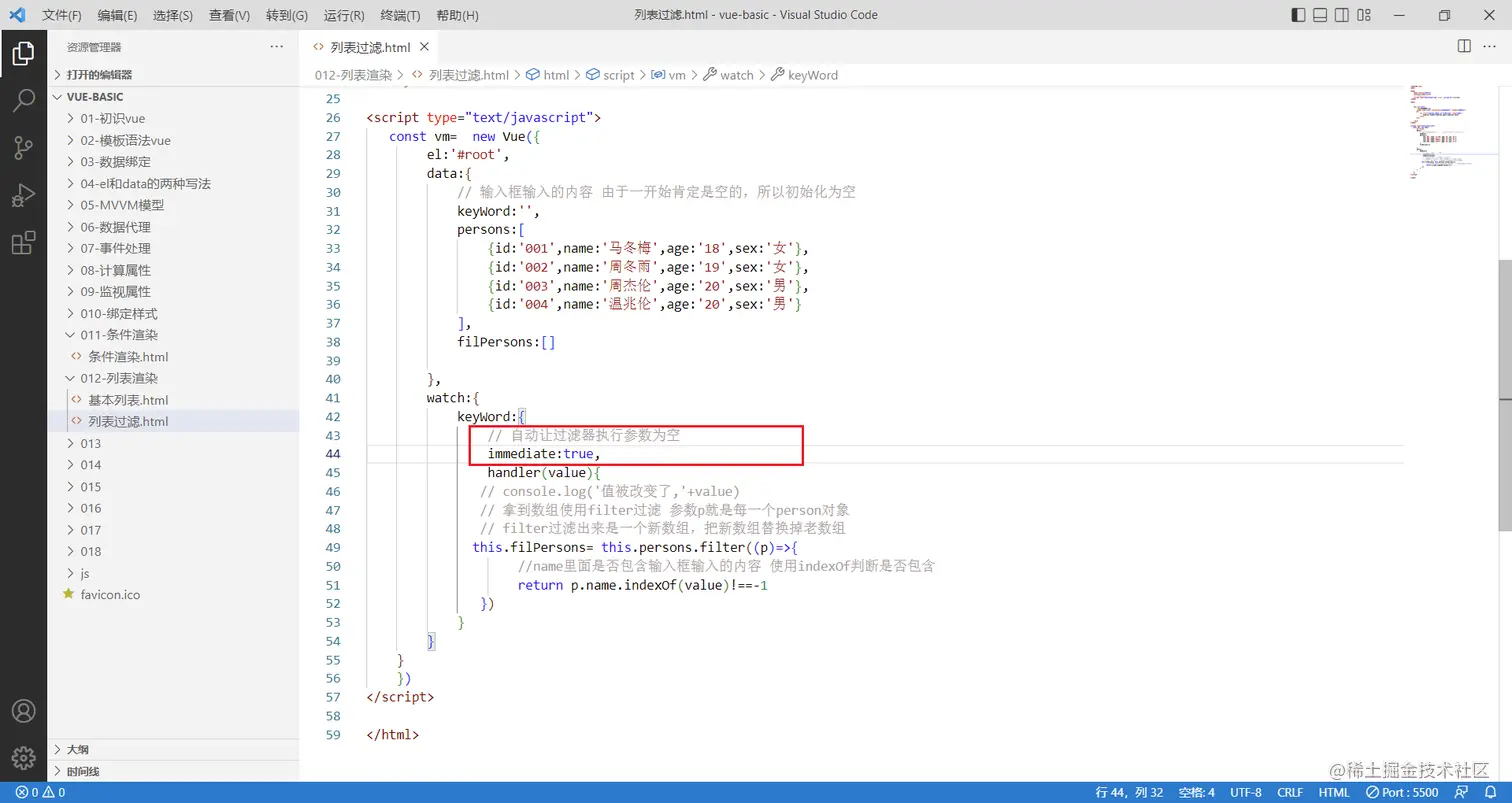The image size is (1512, 803).
Task: Expand the 03-数据绑定 folder
Action: tap(173, 162)
